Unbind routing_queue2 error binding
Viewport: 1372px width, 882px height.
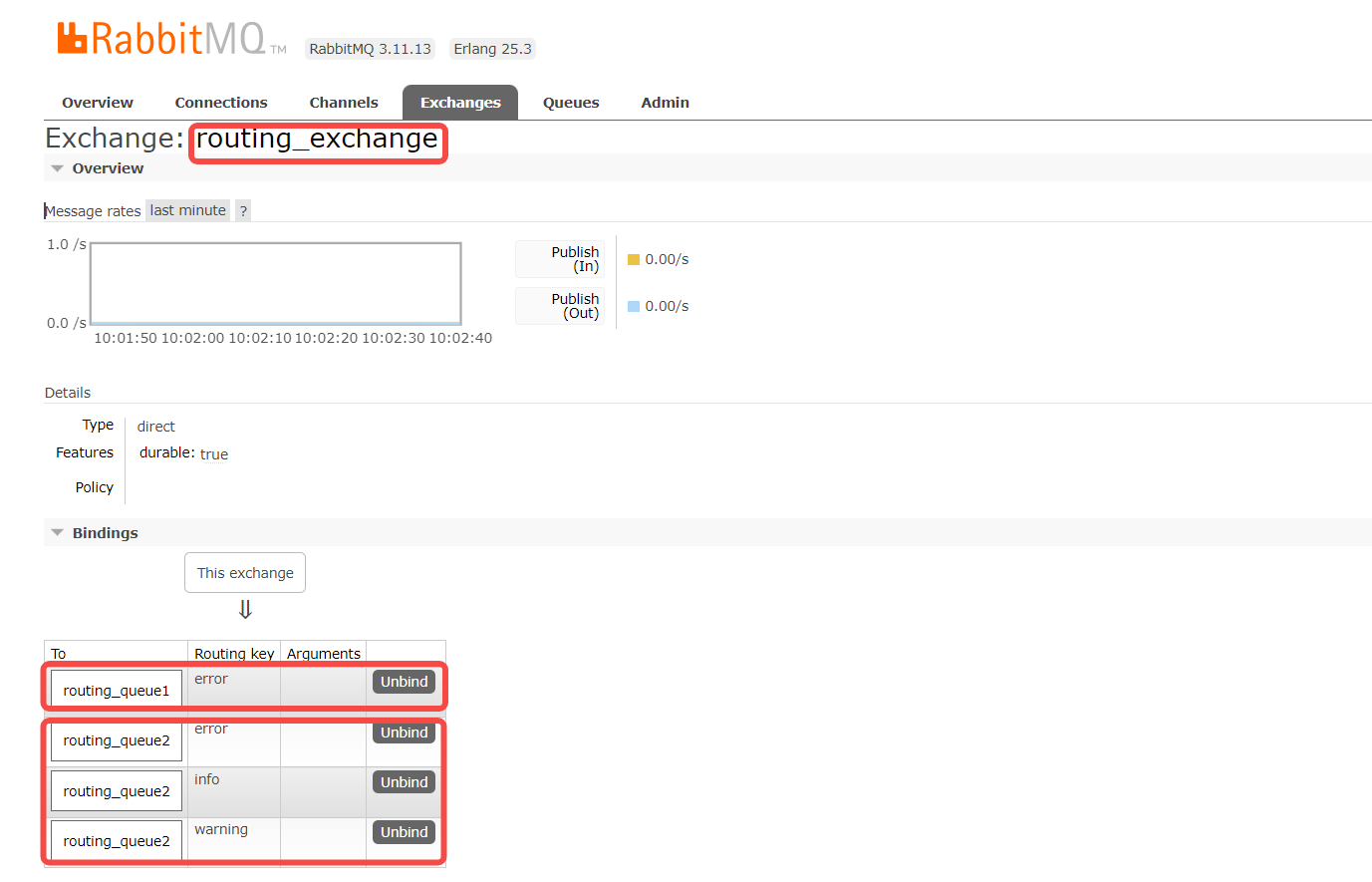tap(404, 733)
